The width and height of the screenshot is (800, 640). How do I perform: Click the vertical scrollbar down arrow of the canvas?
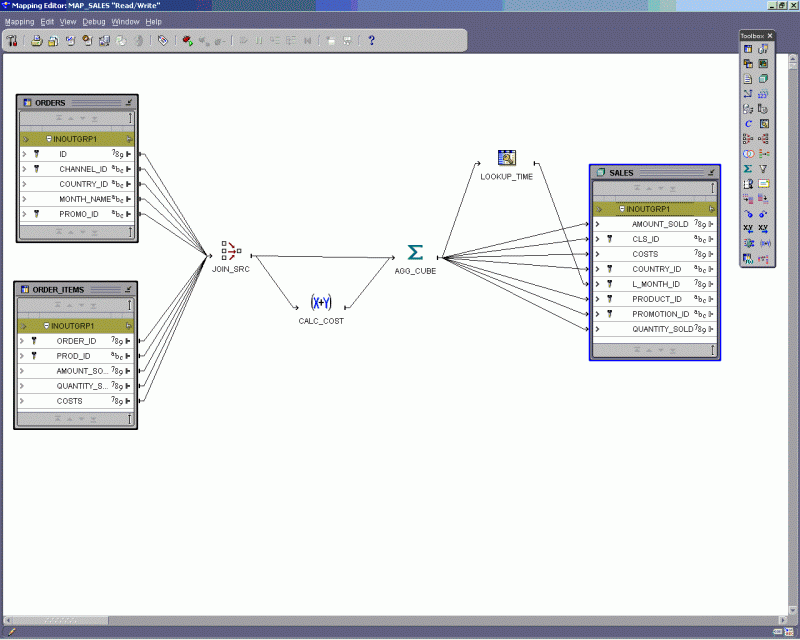792,610
